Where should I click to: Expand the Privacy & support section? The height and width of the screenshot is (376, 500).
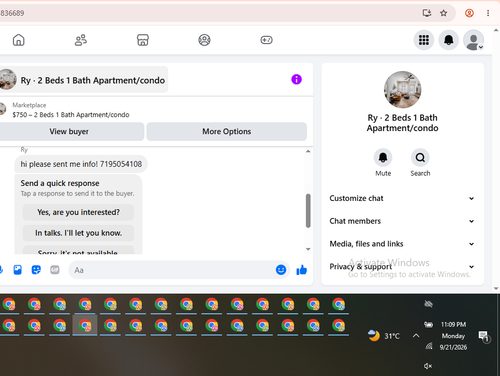[402, 266]
